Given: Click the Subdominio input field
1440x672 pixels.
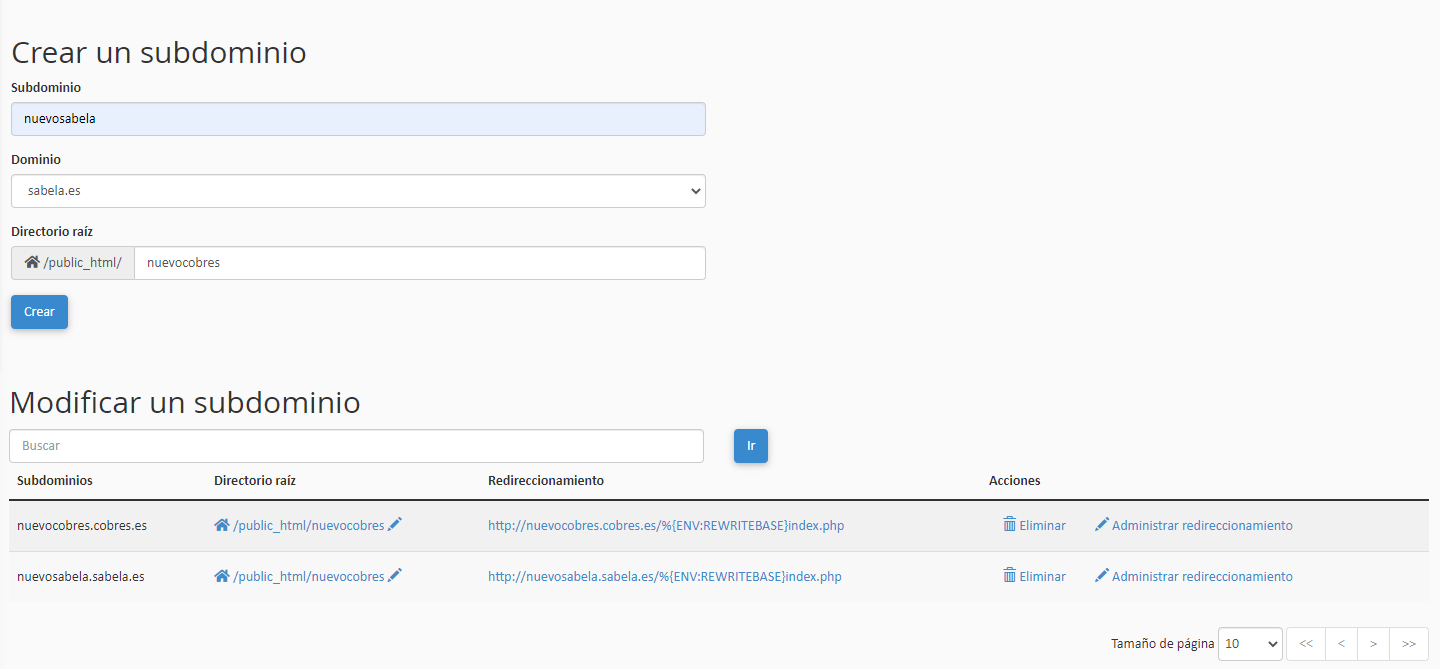Looking at the screenshot, I should pos(358,119).
